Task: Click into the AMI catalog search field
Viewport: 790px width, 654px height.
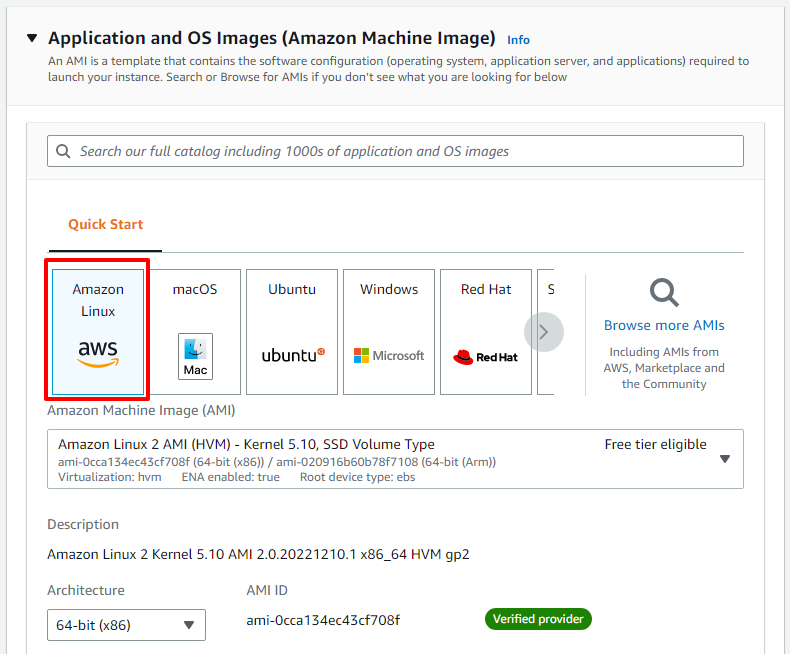Action: coord(395,151)
